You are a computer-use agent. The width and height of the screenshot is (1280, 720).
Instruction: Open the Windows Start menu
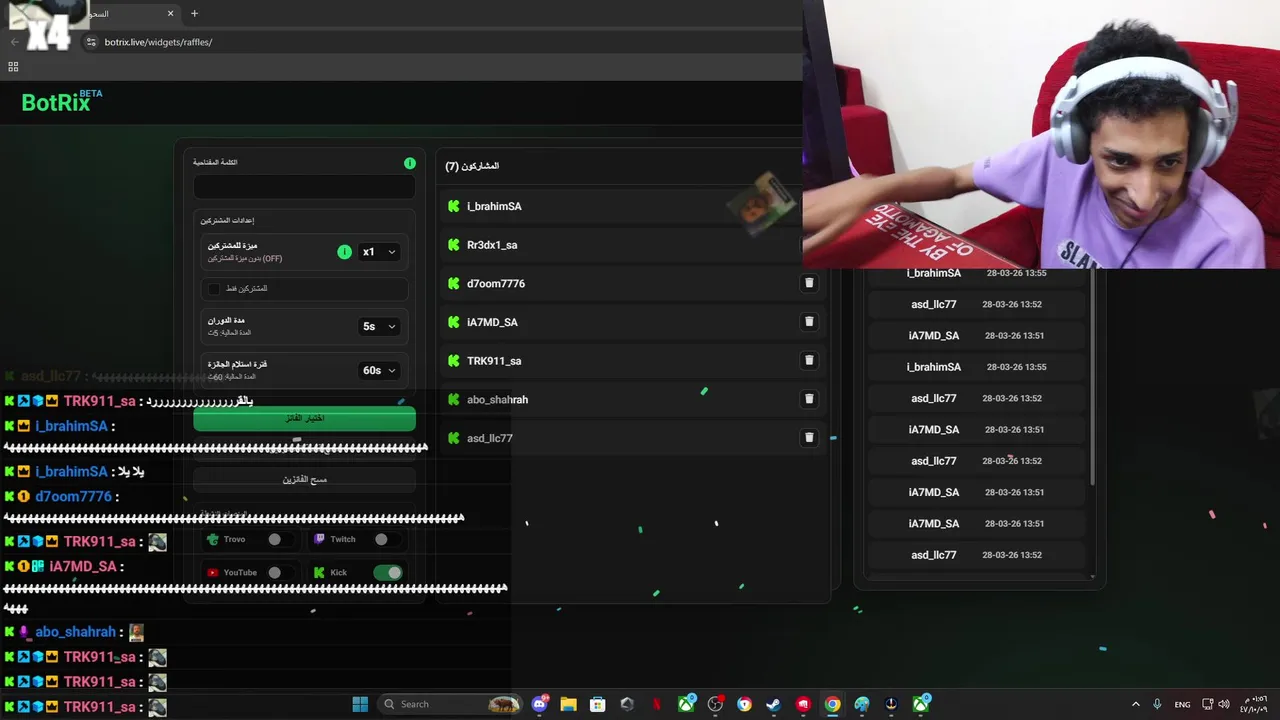pyautogui.click(x=360, y=704)
